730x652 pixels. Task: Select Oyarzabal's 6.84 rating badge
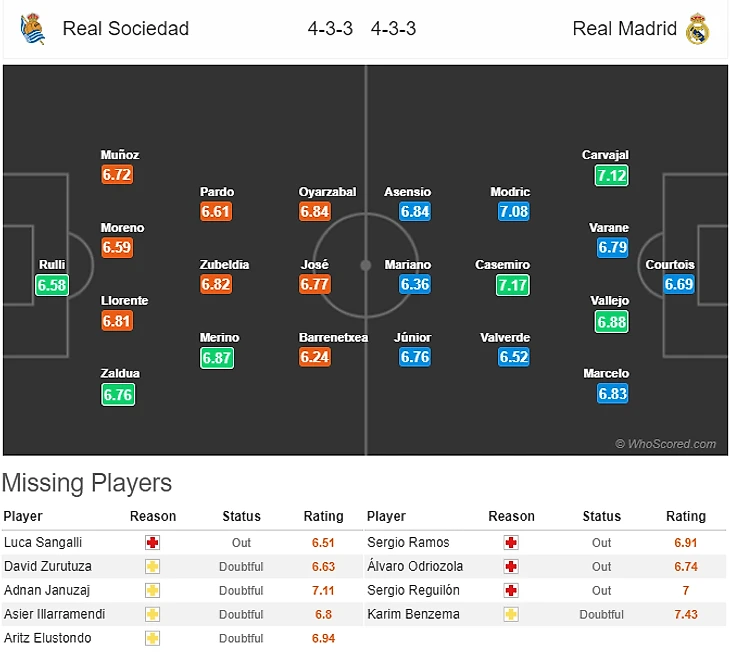pos(315,212)
